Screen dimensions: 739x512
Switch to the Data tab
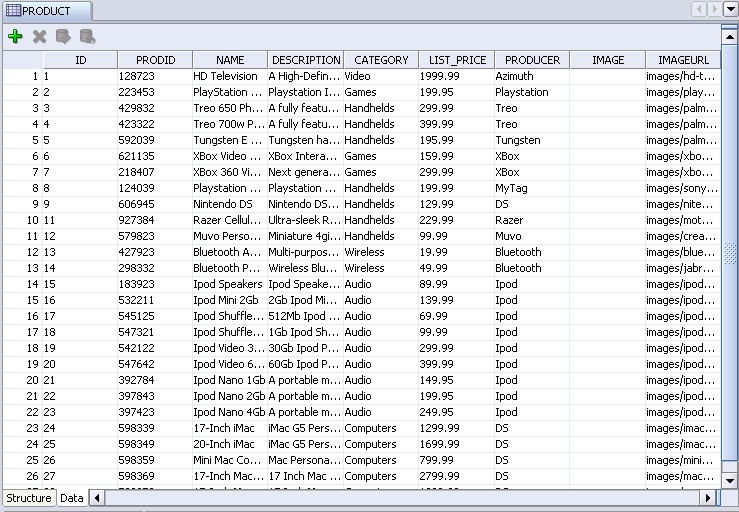pyautogui.click(x=72, y=498)
